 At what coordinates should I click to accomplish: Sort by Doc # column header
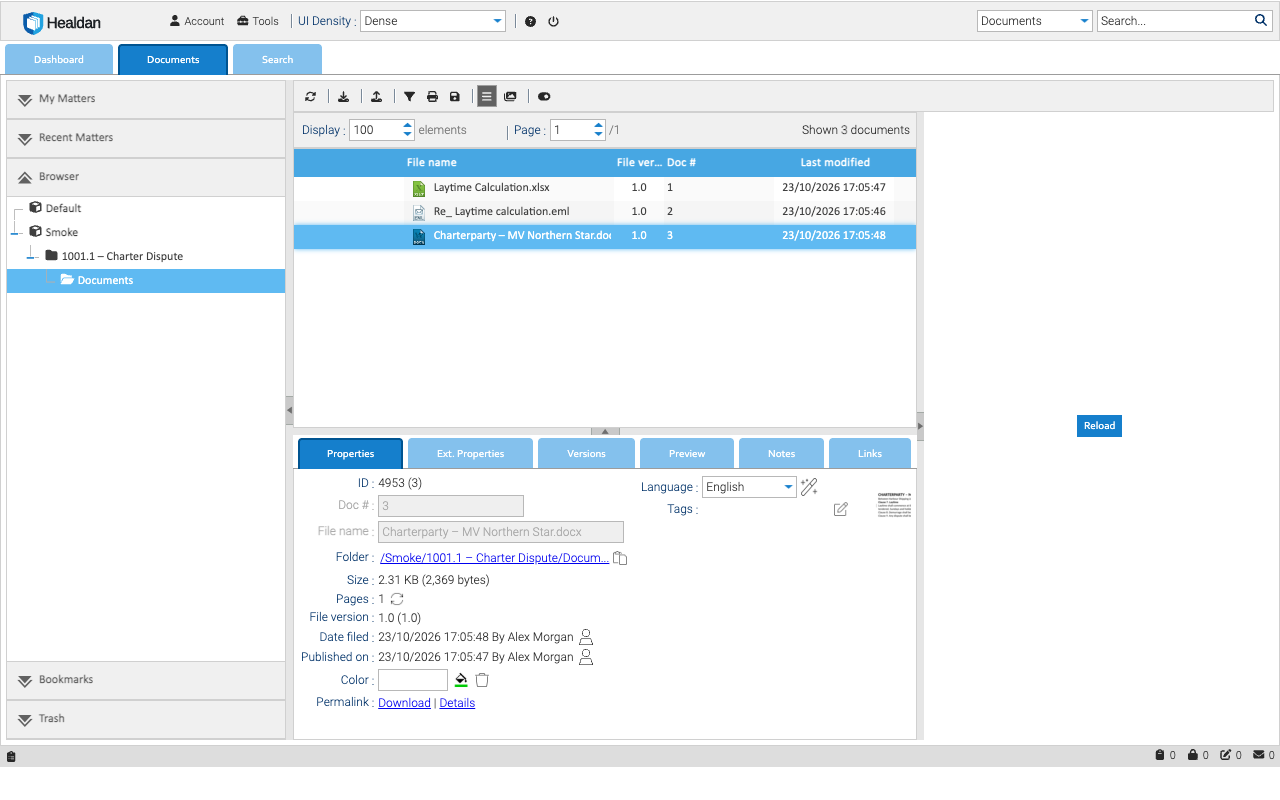tap(681, 162)
